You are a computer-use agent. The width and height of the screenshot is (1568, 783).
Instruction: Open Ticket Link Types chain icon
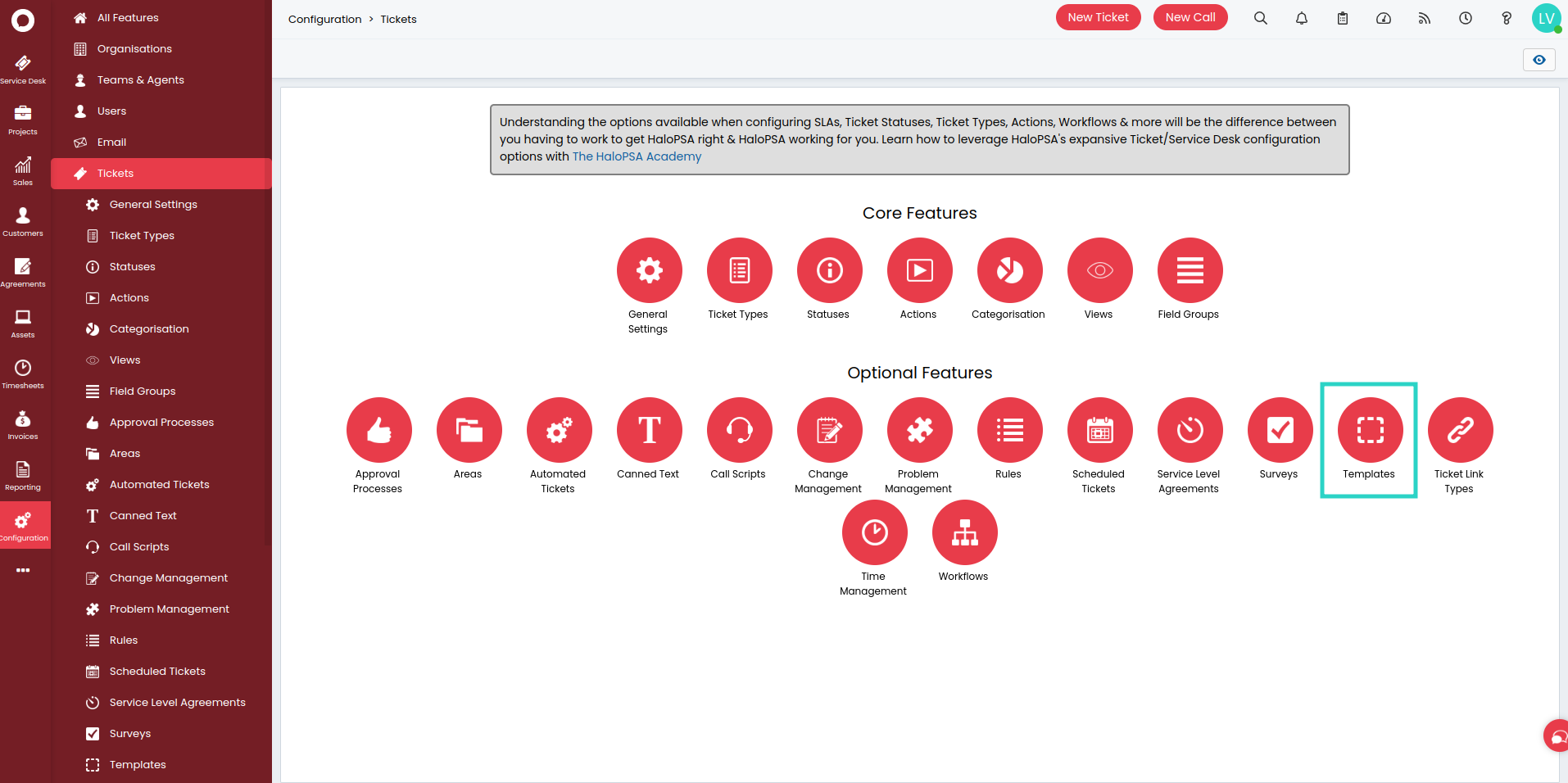(1460, 430)
